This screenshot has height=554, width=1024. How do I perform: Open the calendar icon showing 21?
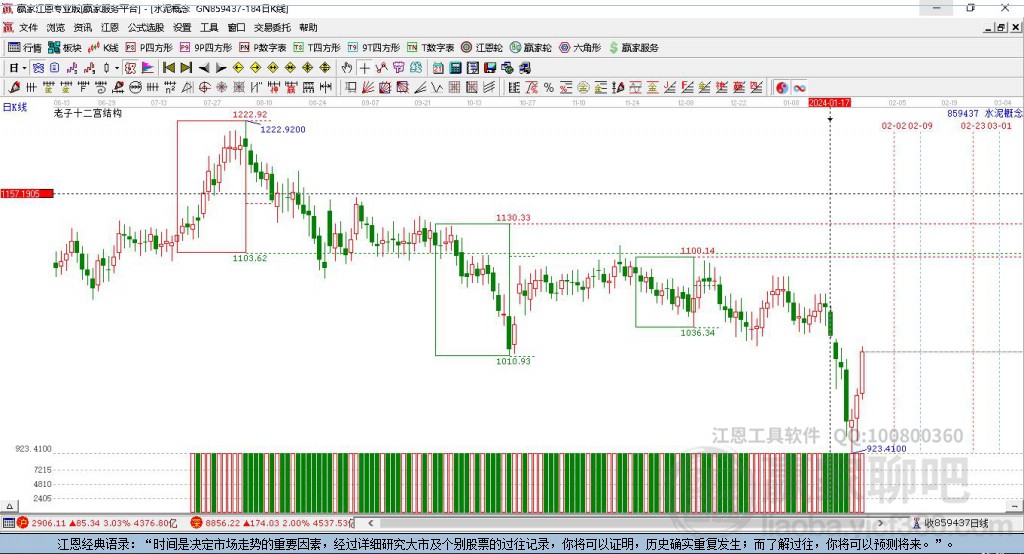(x=438, y=68)
